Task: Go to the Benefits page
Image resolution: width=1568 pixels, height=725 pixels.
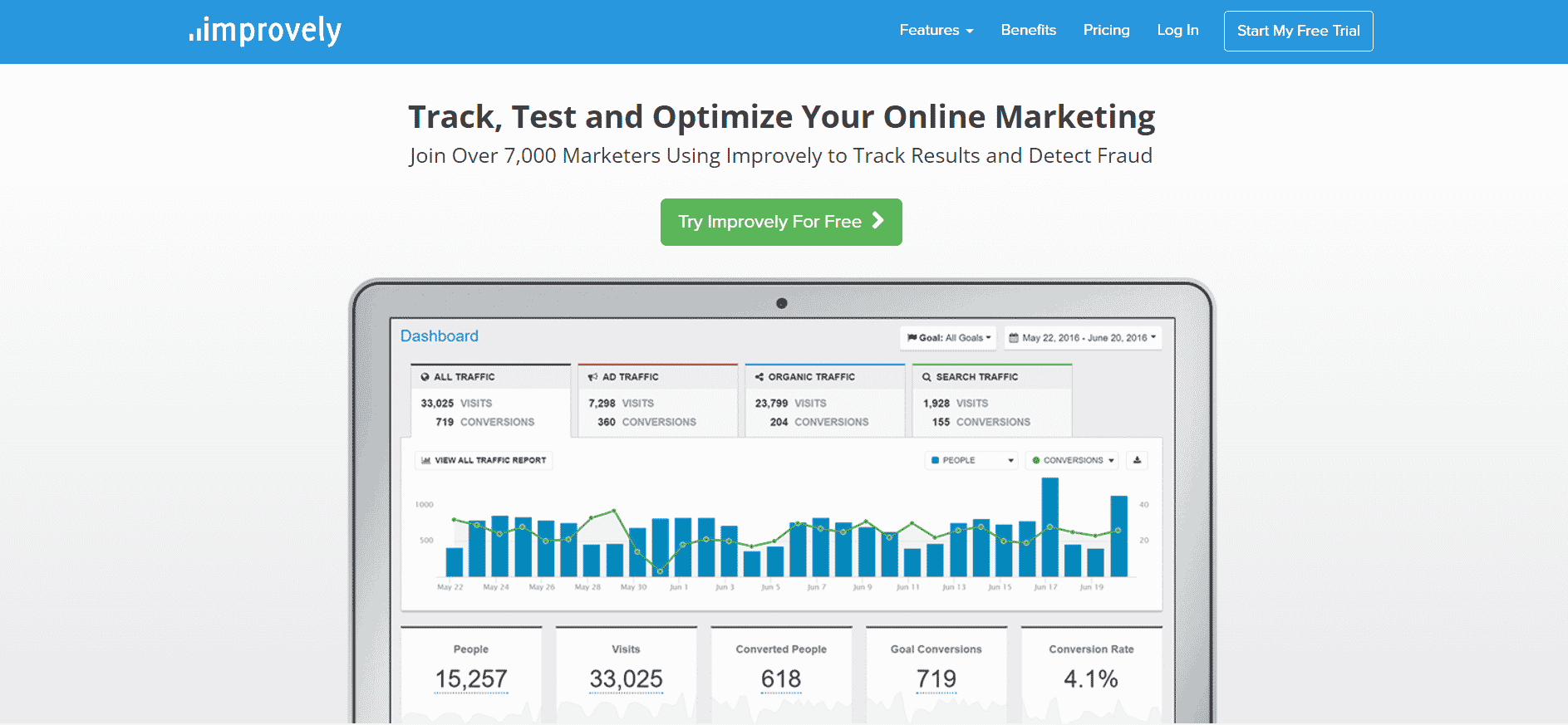Action: (x=1028, y=30)
